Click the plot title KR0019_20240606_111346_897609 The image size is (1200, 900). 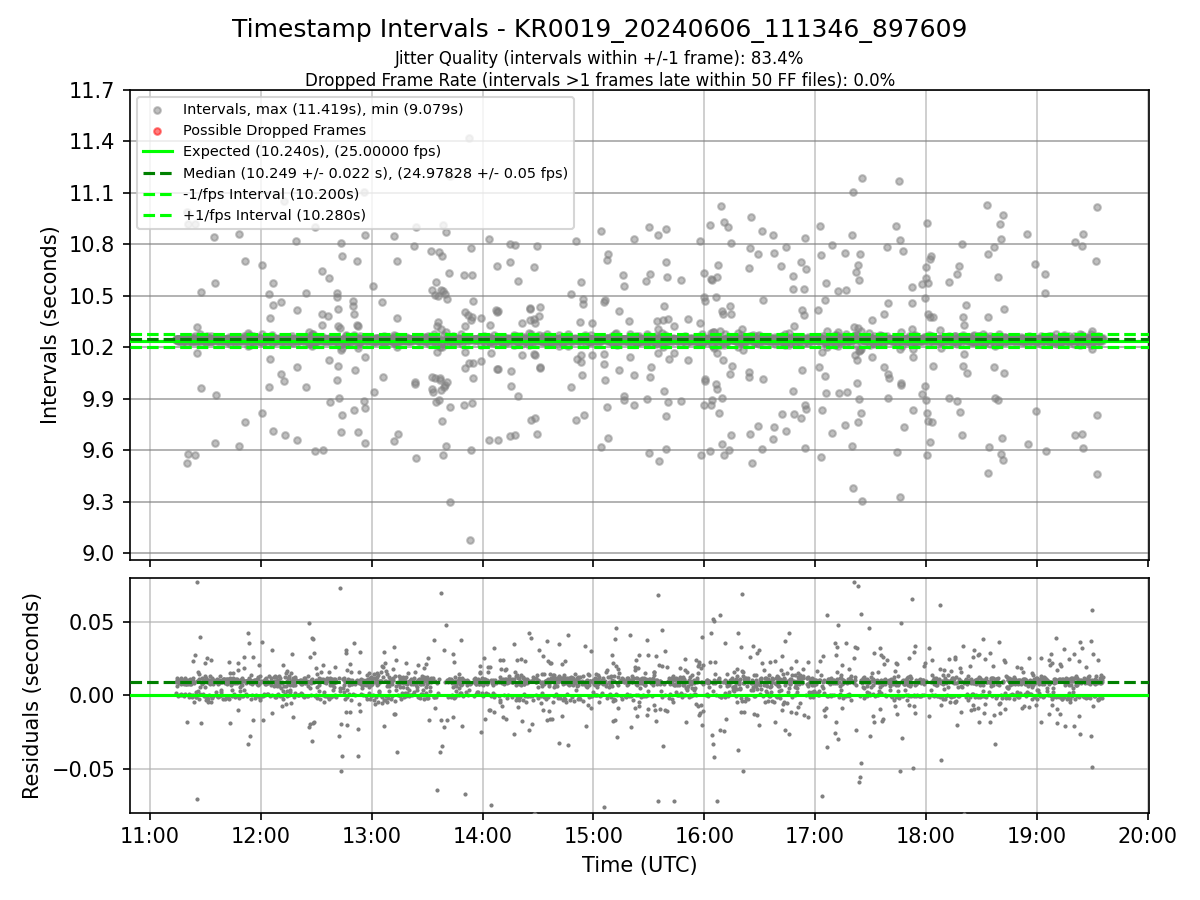coord(599,29)
